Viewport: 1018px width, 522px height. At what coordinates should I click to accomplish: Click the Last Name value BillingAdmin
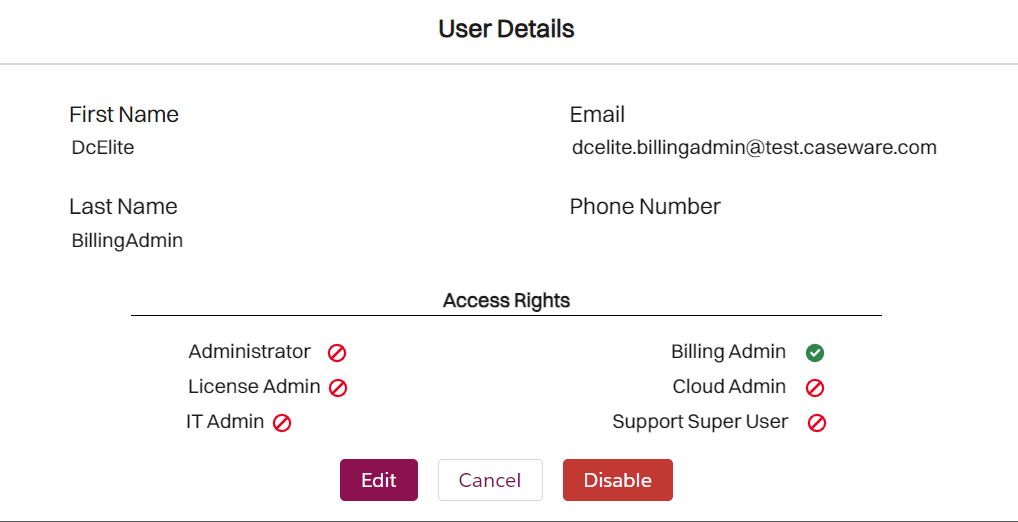(127, 240)
